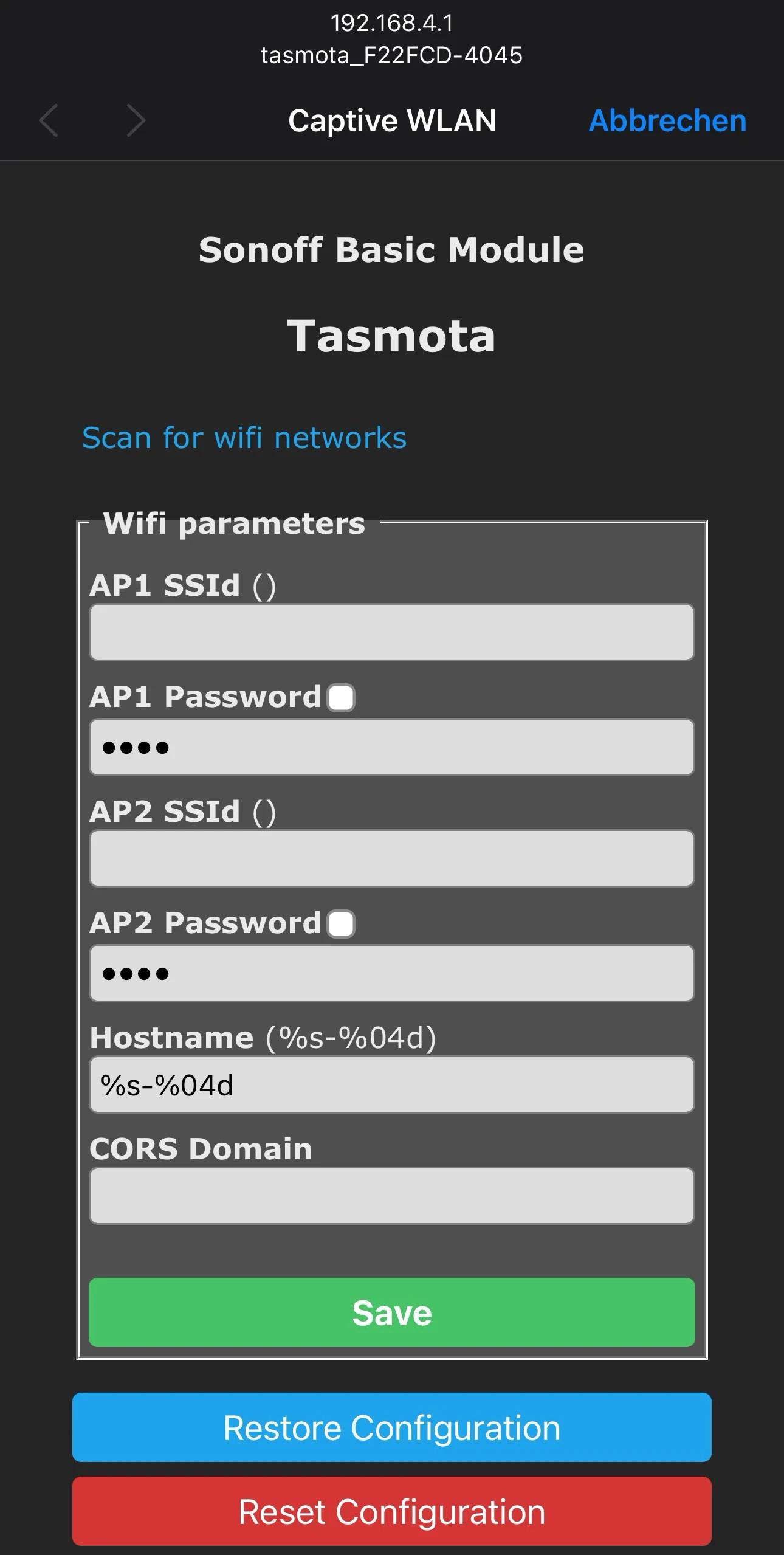Click the Wifi parameters section label
Image resolution: width=784 pixels, height=1555 pixels.
click(233, 523)
